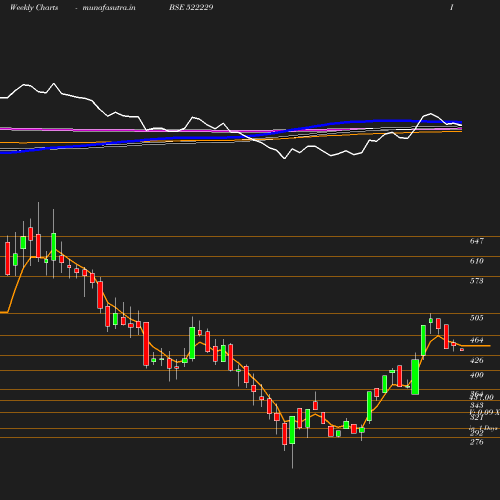Click the 343 price level label
The image size is (500, 500).
[x=476, y=405]
